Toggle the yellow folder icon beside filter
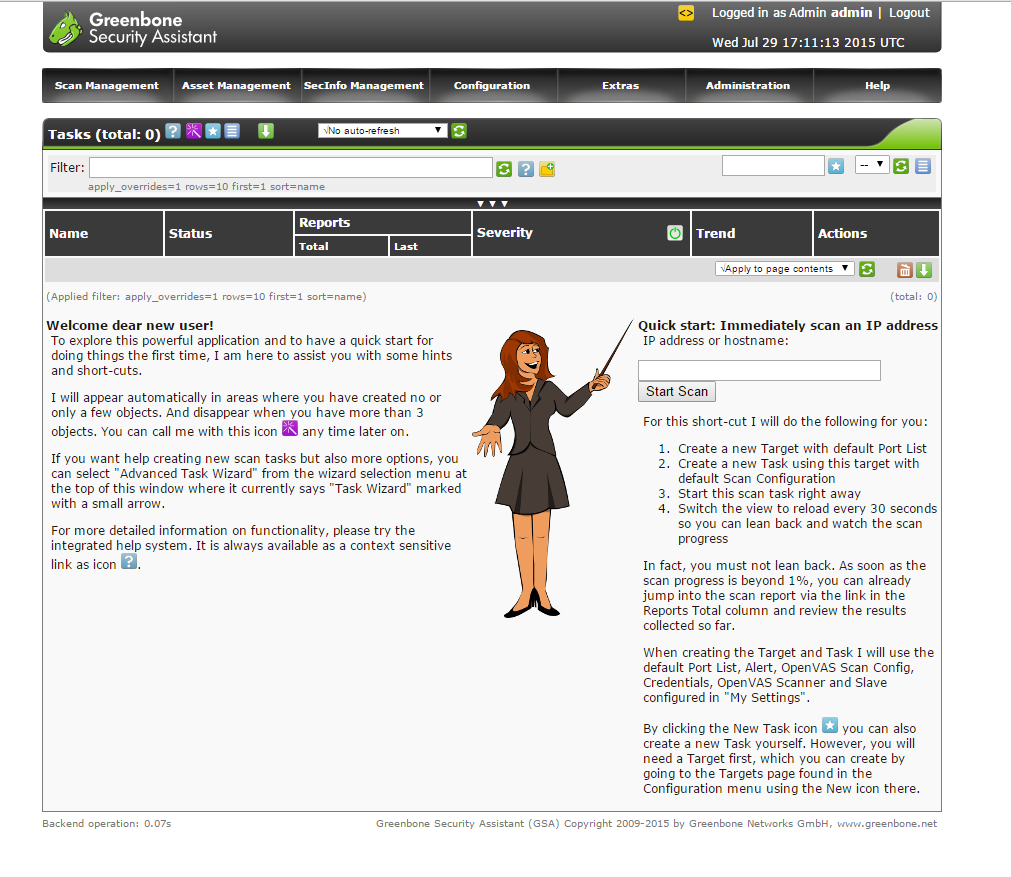 [x=547, y=169]
